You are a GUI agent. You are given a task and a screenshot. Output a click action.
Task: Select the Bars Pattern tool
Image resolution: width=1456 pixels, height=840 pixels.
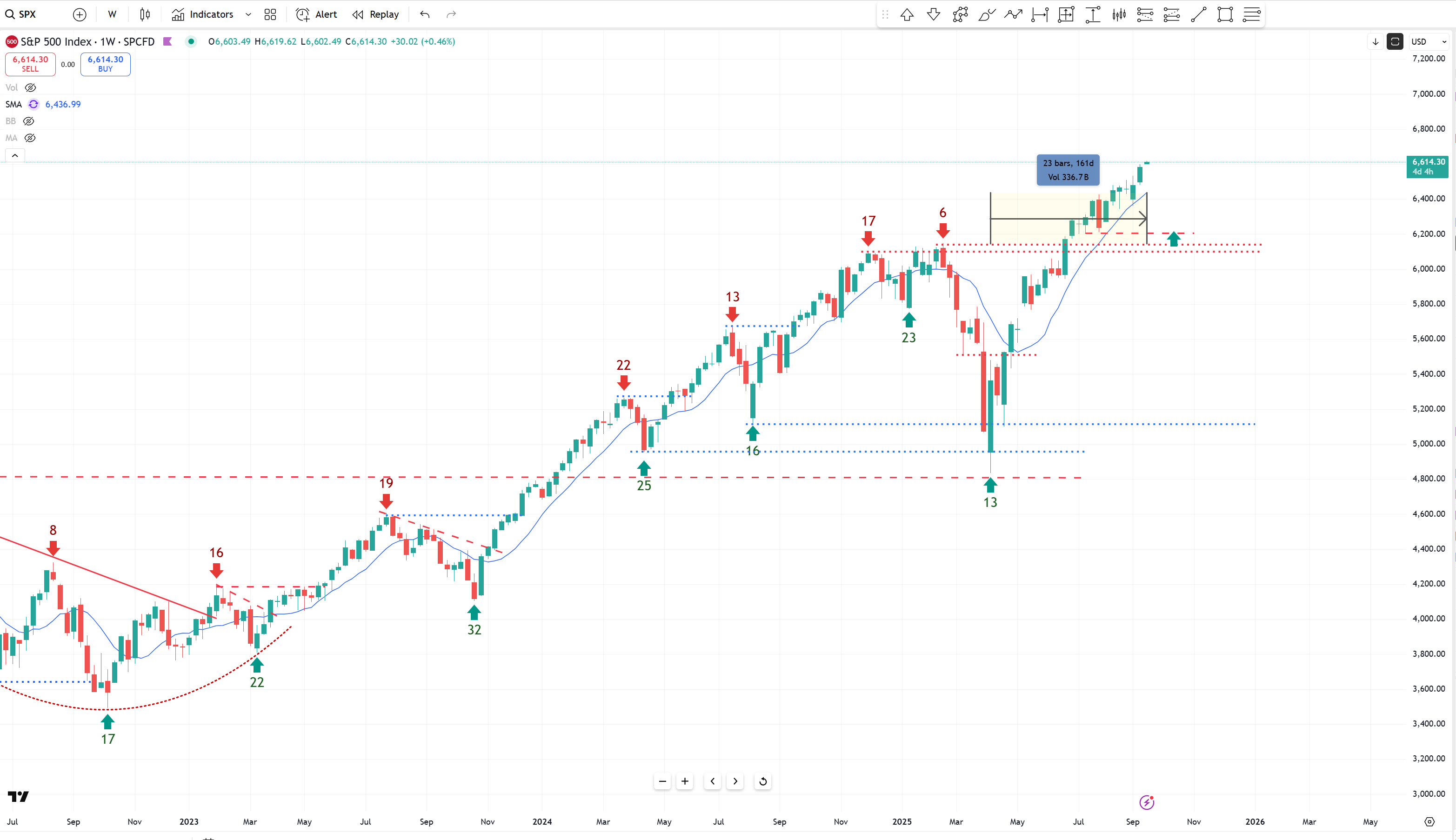(x=1119, y=14)
